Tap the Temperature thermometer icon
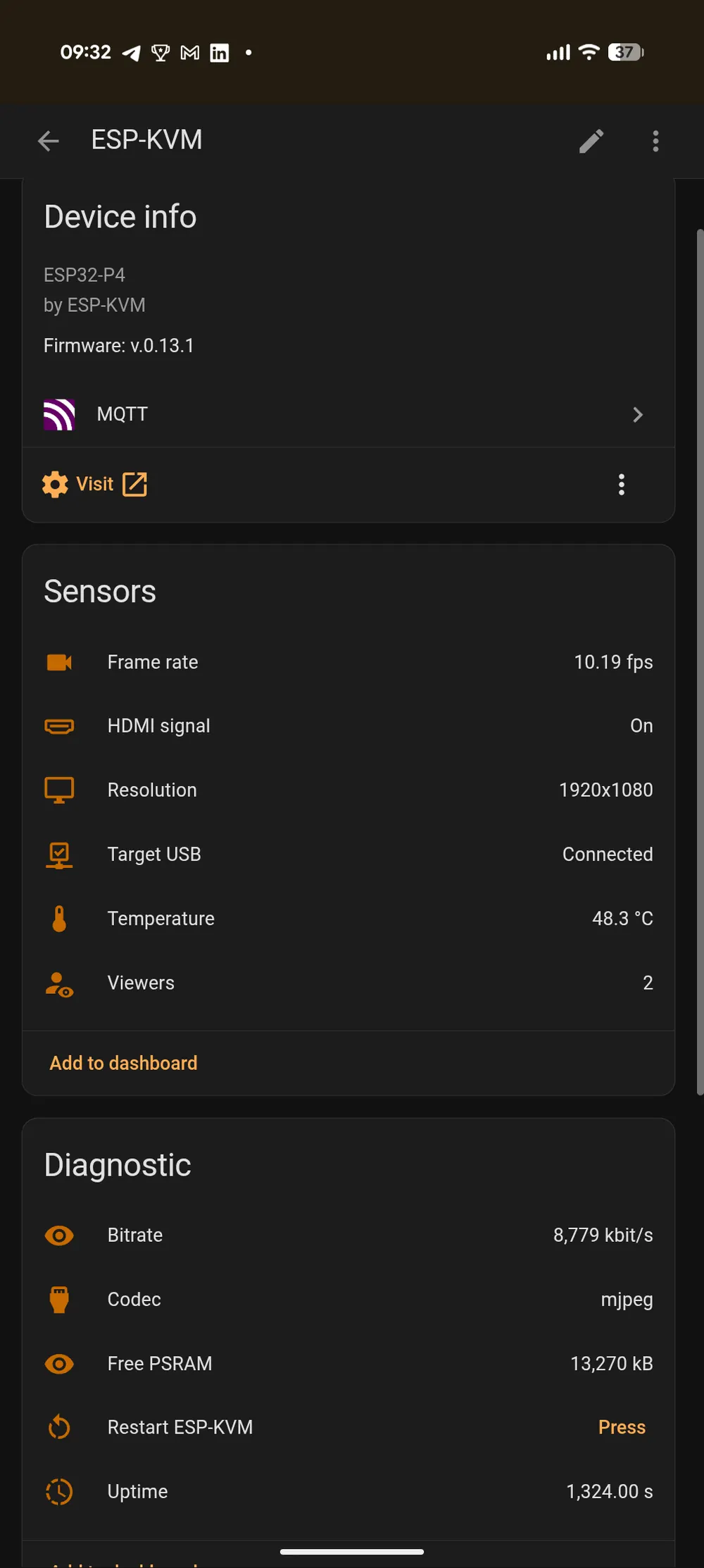This screenshot has width=704, height=1568. click(59, 919)
